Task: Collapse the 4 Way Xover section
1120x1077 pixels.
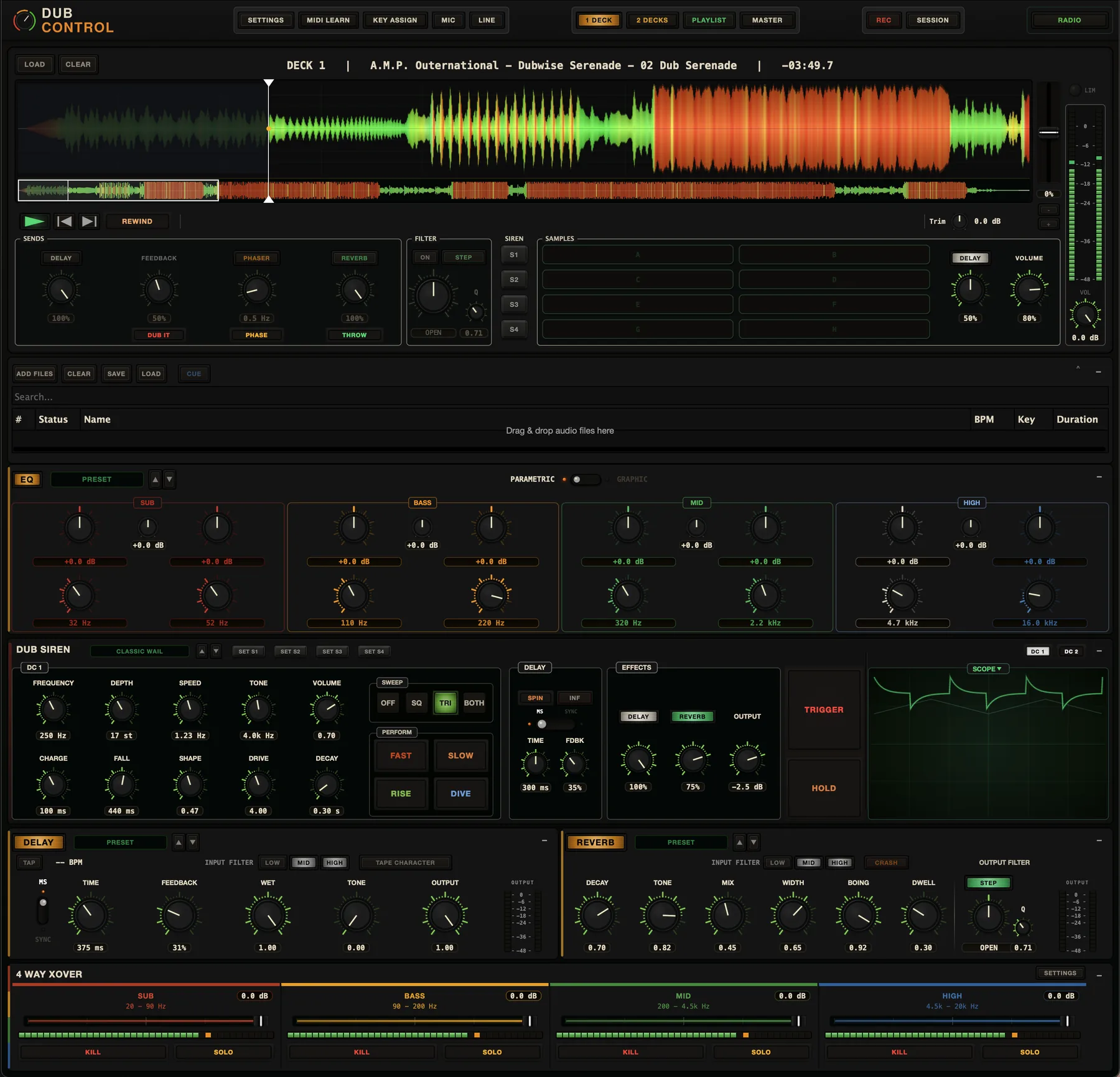Action: coord(1099,976)
